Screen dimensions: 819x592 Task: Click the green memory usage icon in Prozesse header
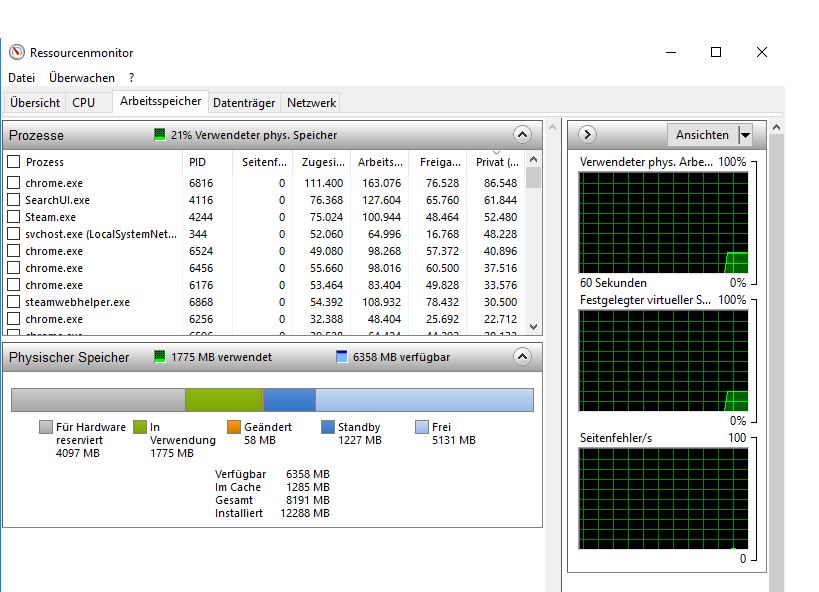[x=159, y=135]
